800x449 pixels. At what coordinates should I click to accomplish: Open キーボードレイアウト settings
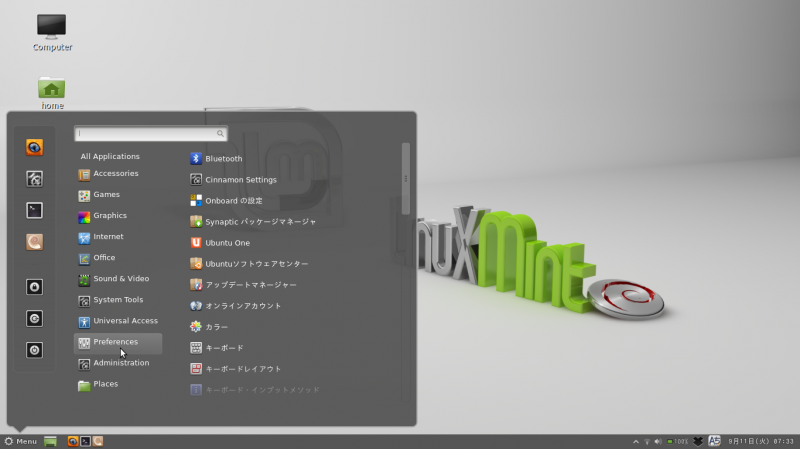coord(236,369)
